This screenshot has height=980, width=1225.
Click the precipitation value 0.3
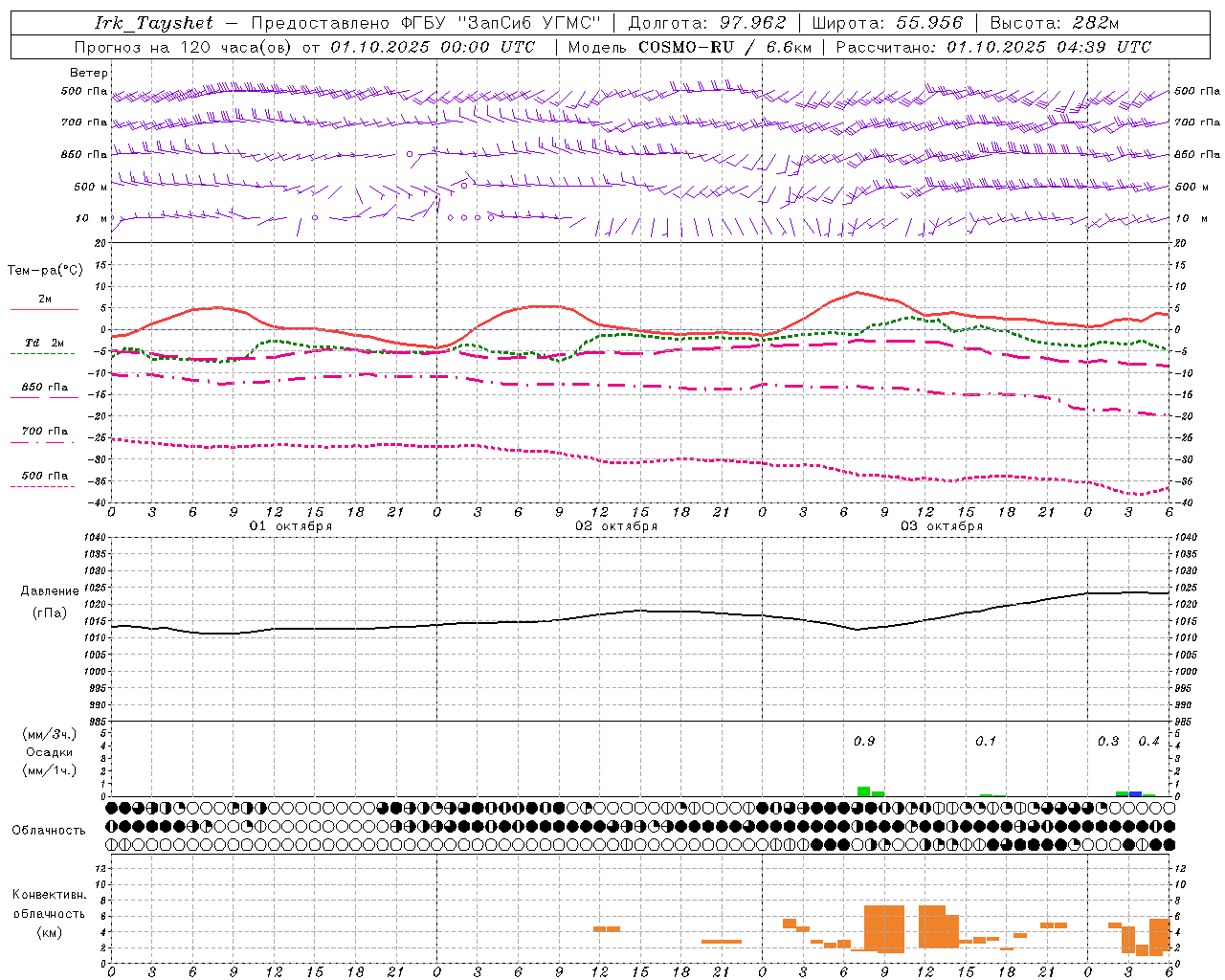[1107, 741]
